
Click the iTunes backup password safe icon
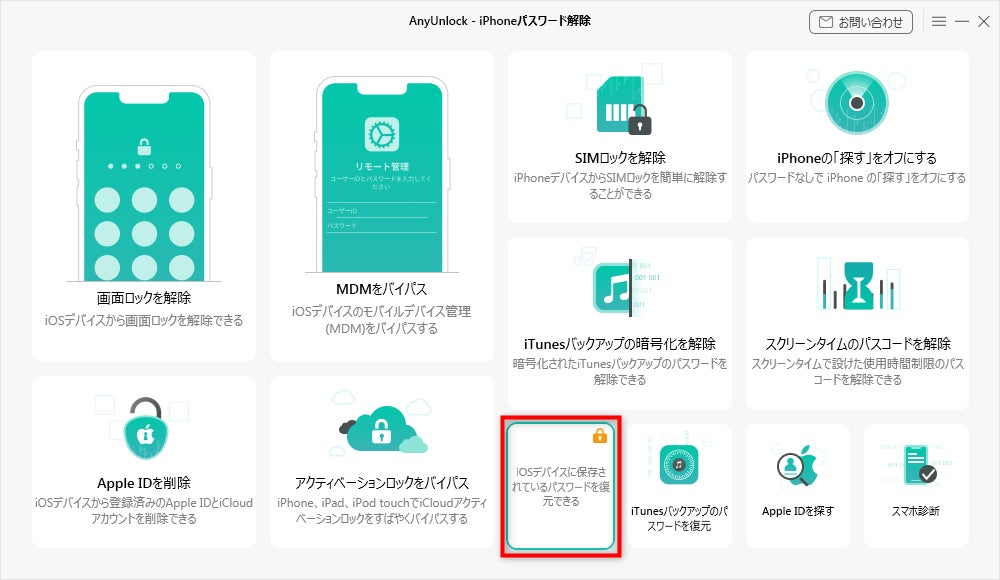tap(679, 465)
